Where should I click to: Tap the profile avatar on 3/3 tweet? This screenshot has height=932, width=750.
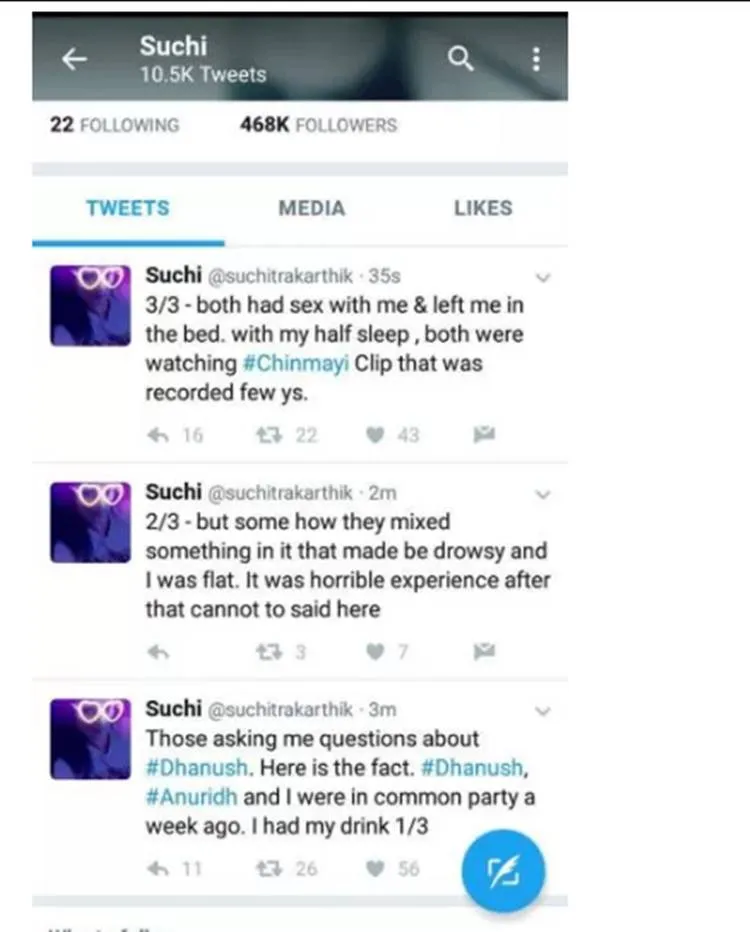point(90,305)
